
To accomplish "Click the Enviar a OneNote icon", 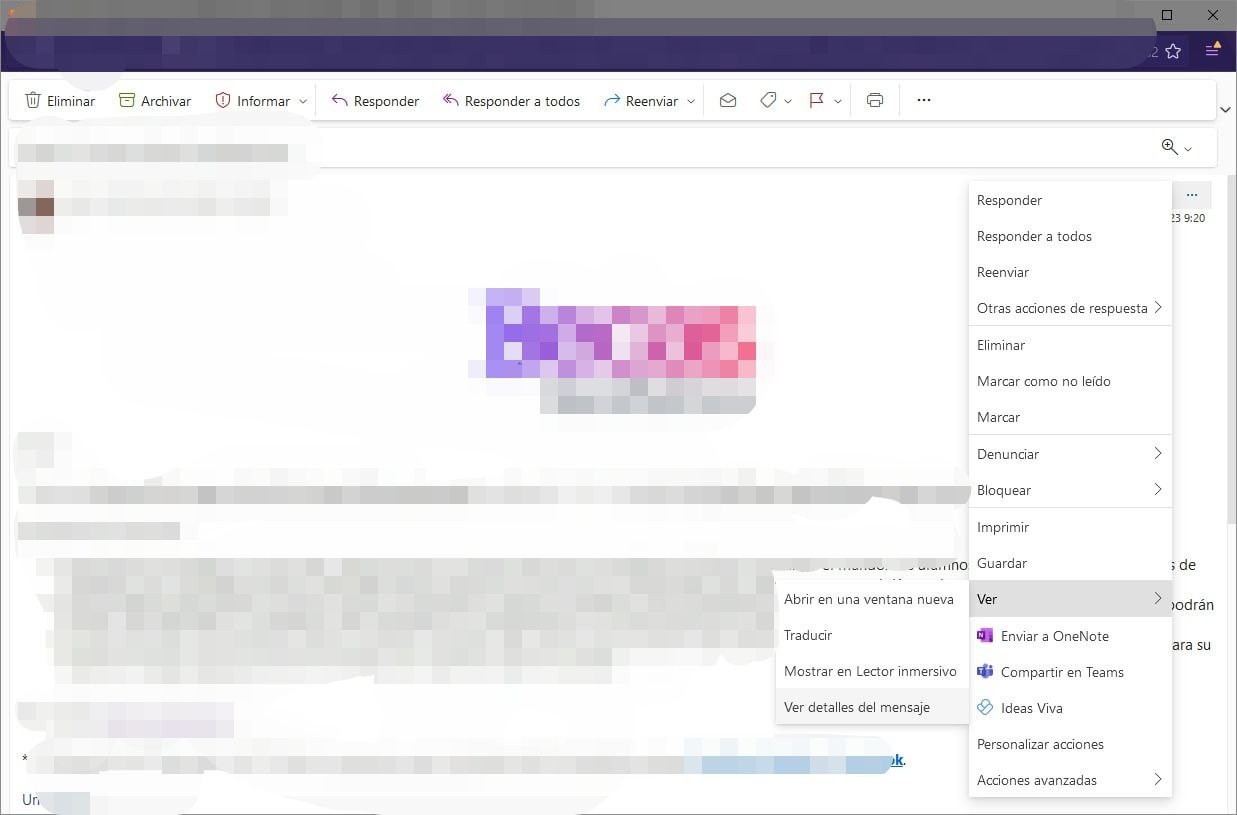I will coord(985,636).
